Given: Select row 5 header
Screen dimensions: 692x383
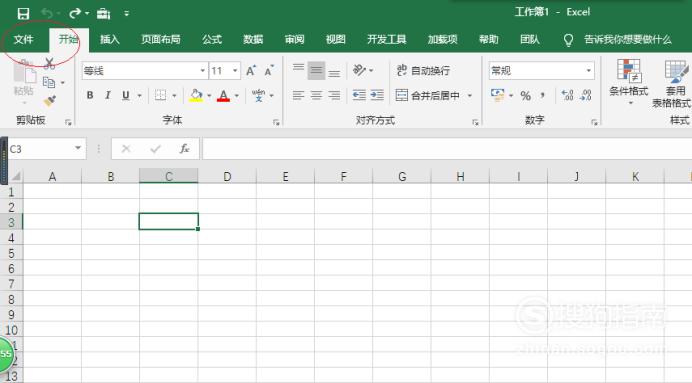Looking at the screenshot, I should point(11,254).
